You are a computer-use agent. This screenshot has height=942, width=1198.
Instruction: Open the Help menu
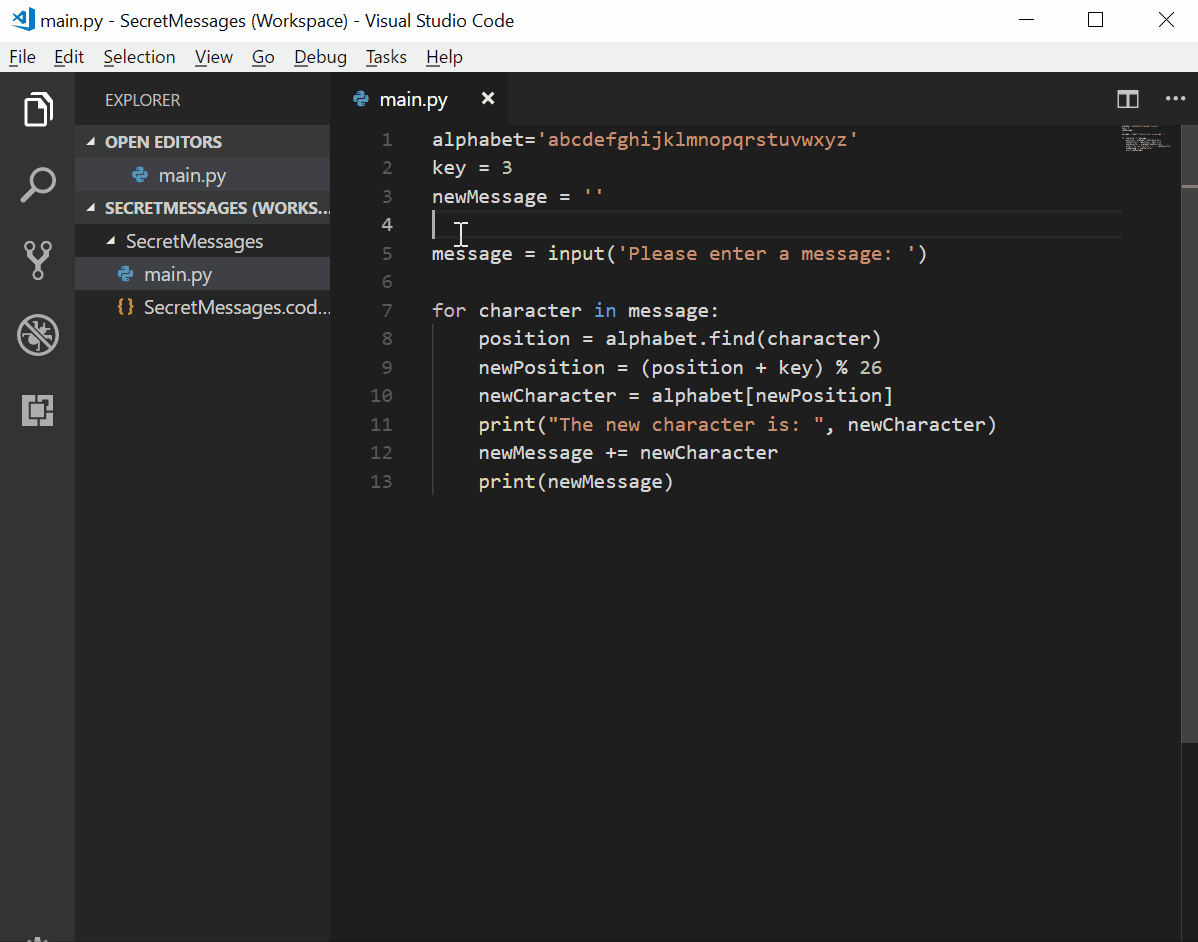tap(444, 57)
